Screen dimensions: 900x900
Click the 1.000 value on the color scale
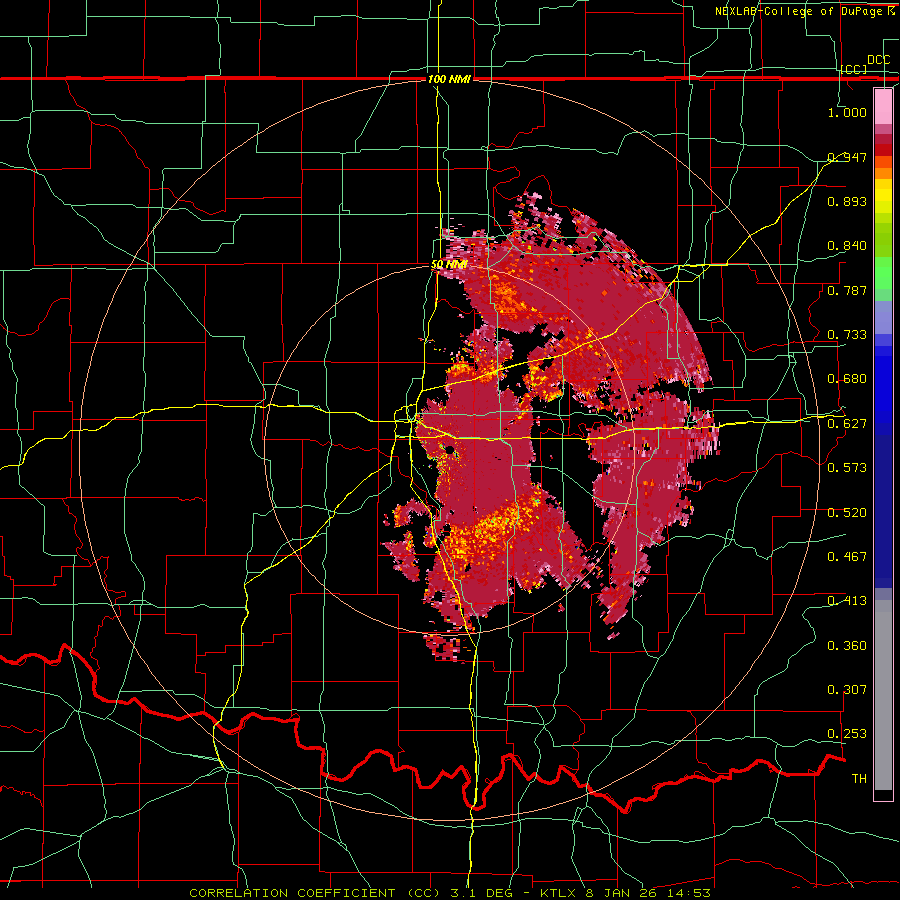847,112
